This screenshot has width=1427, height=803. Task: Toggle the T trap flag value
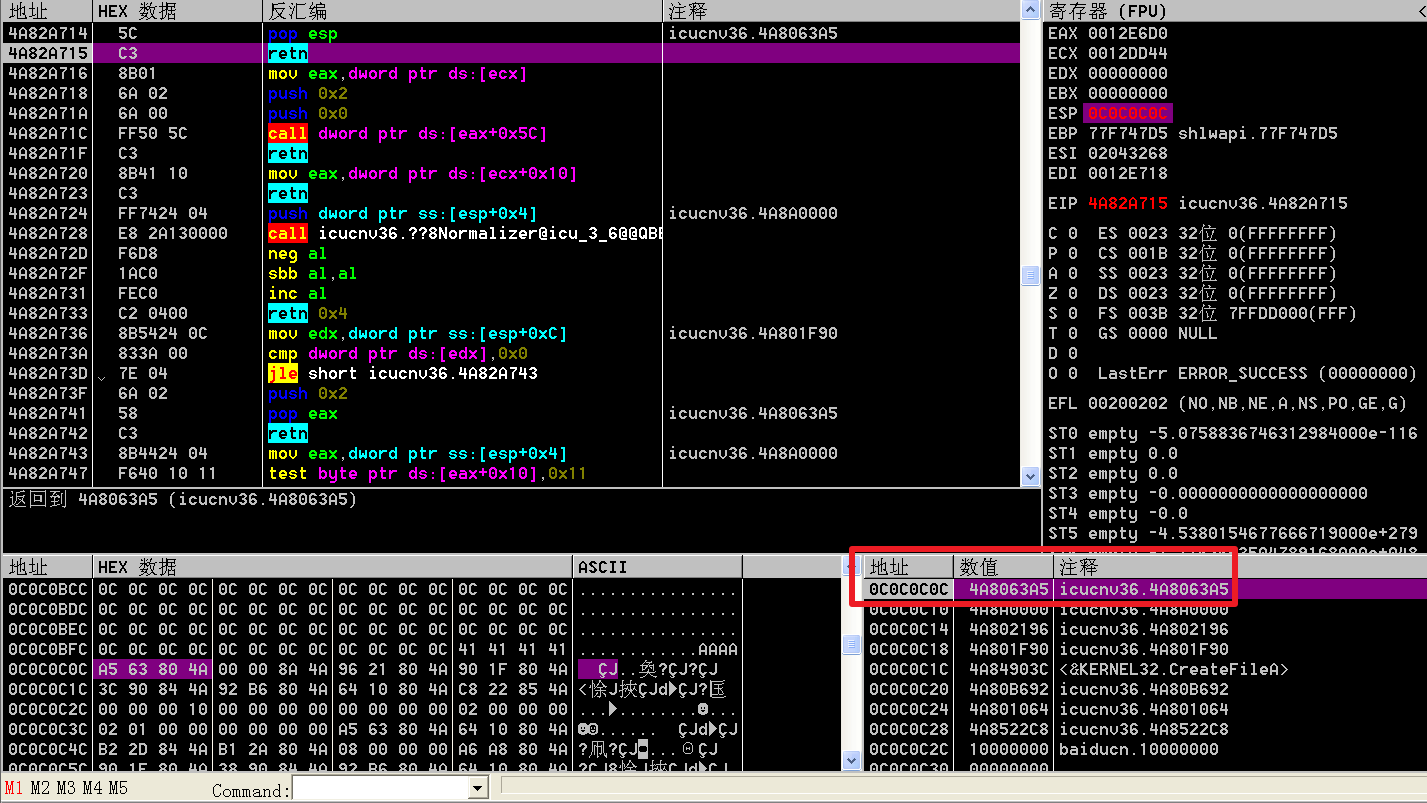click(x=1073, y=333)
